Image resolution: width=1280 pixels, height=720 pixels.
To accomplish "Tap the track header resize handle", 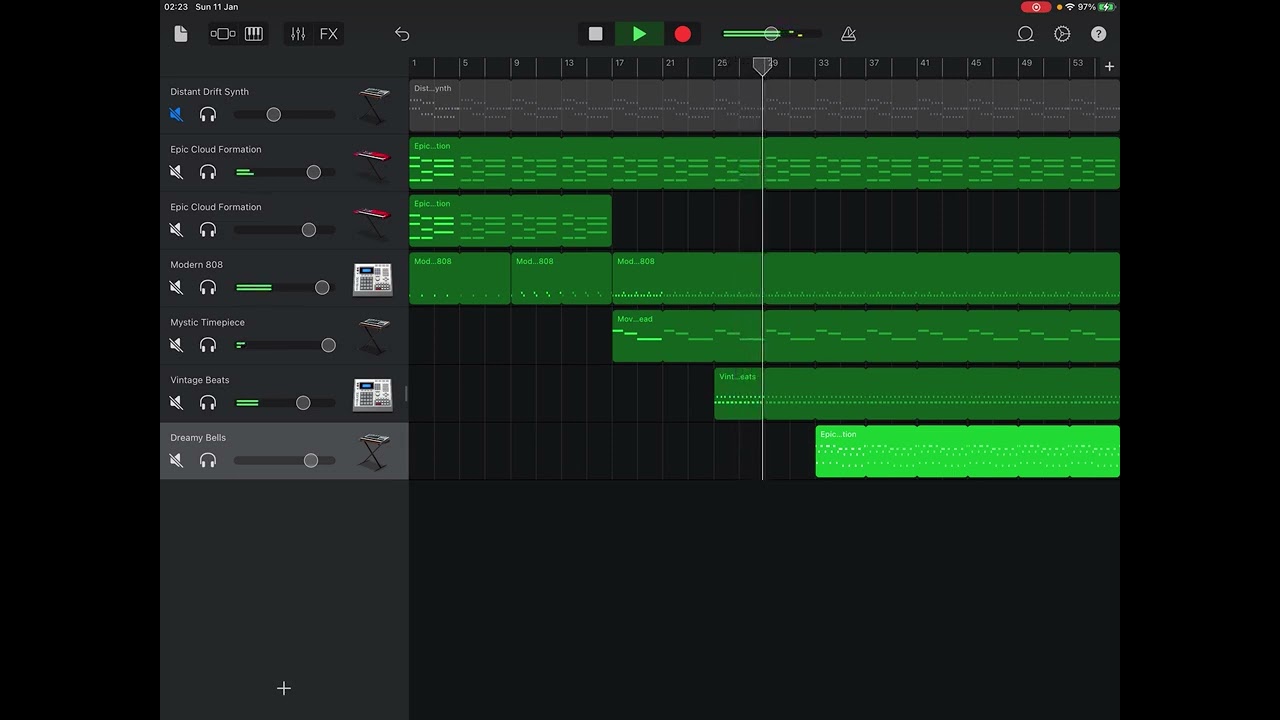I will pyautogui.click(x=406, y=394).
